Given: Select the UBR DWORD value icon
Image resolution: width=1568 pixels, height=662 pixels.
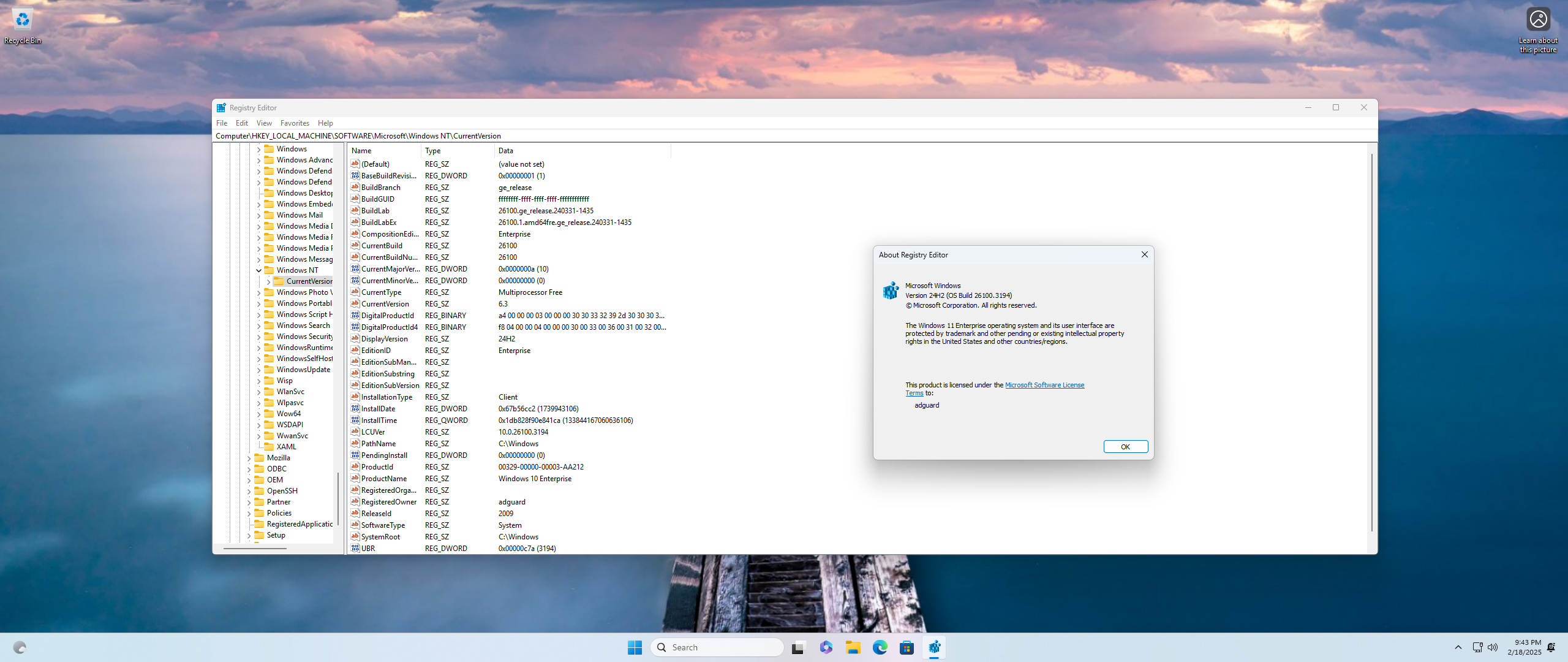Looking at the screenshot, I should [355, 549].
